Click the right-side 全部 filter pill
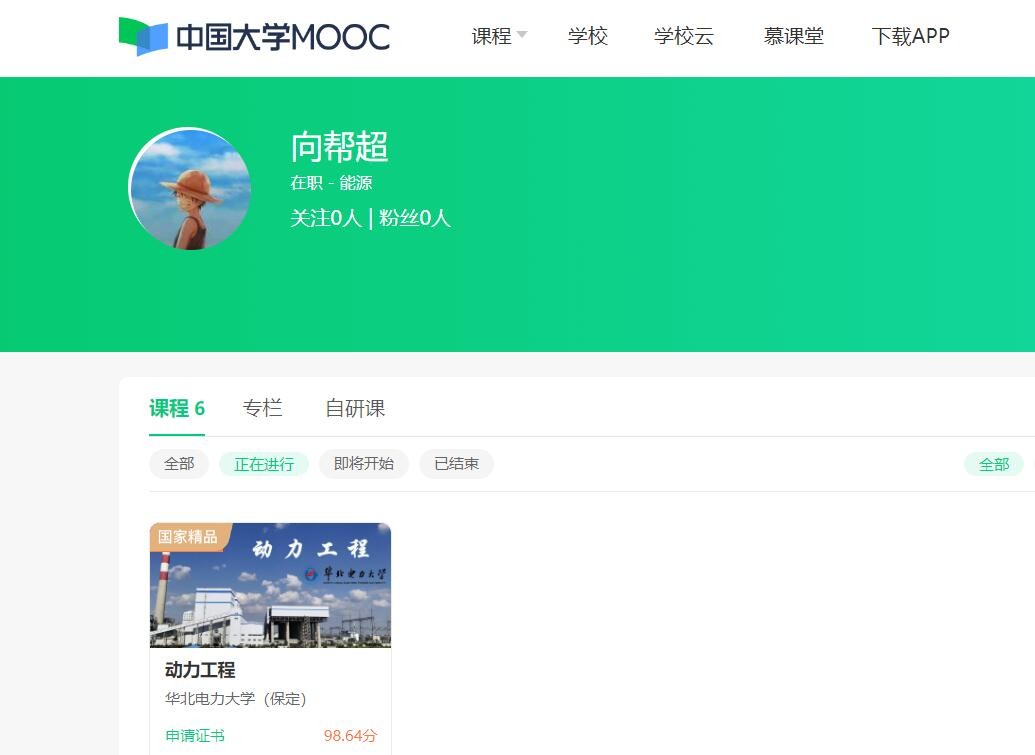 (993, 465)
